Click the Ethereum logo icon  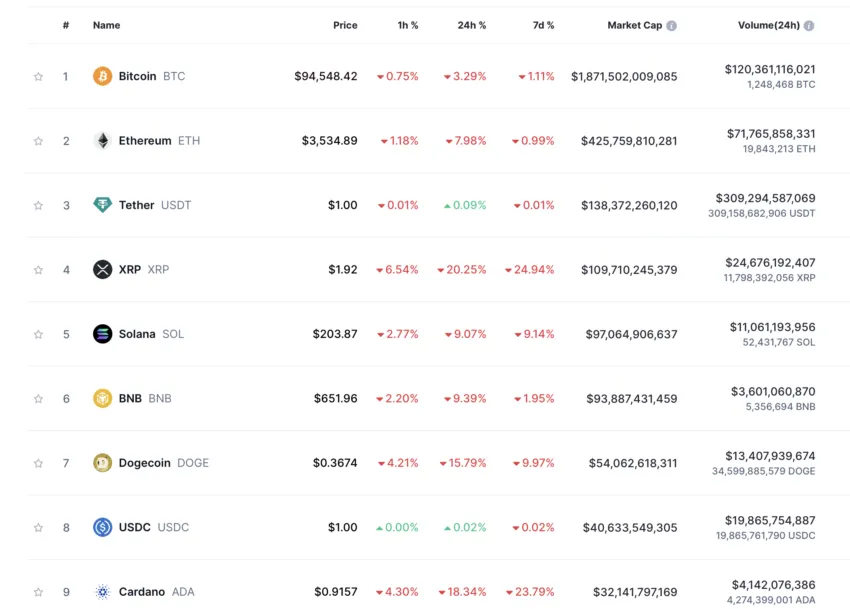click(x=102, y=141)
